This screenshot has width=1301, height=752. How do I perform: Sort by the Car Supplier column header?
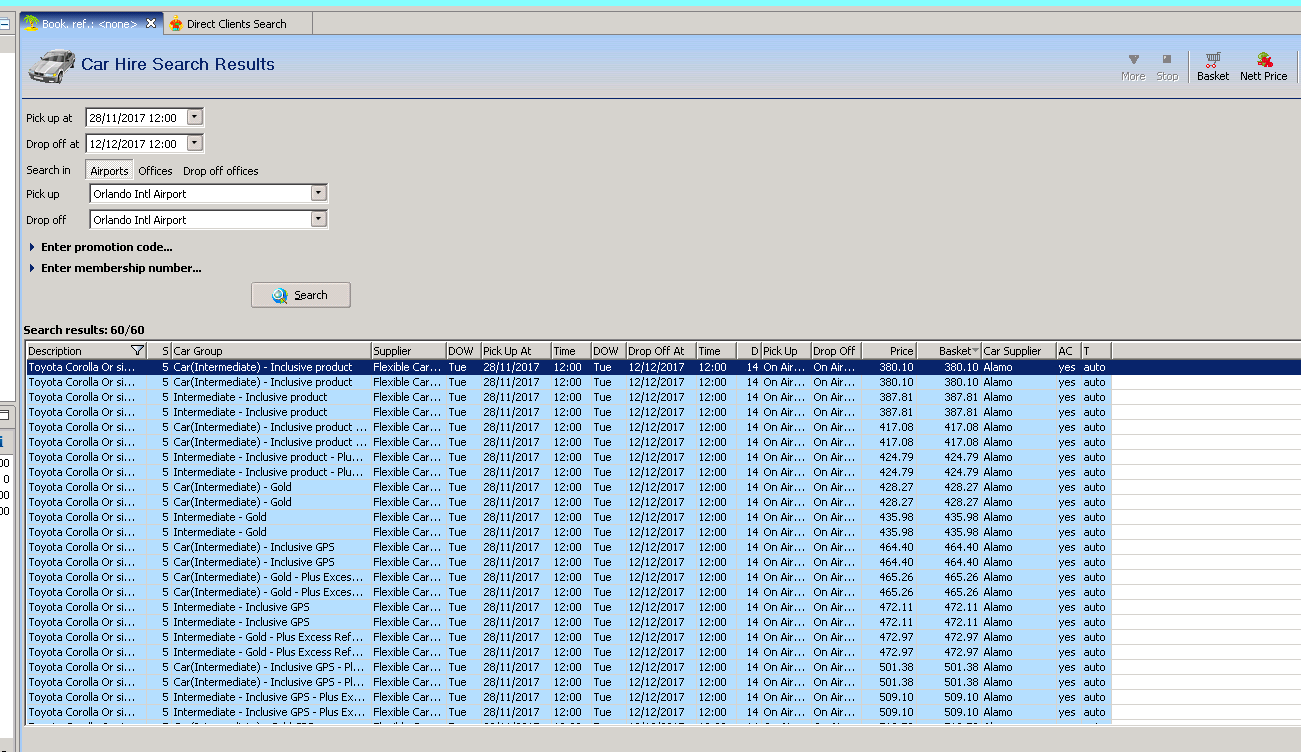click(1018, 351)
